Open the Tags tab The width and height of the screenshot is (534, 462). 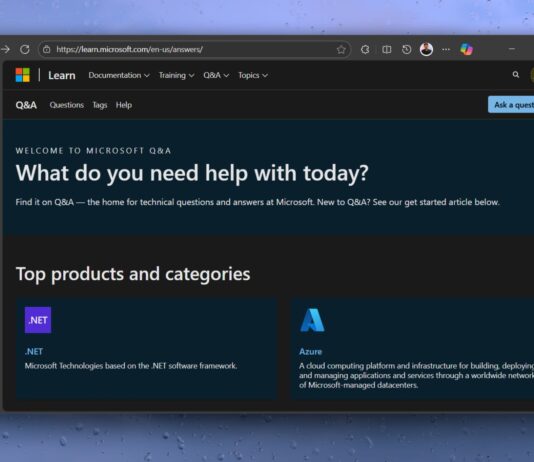tap(100, 105)
